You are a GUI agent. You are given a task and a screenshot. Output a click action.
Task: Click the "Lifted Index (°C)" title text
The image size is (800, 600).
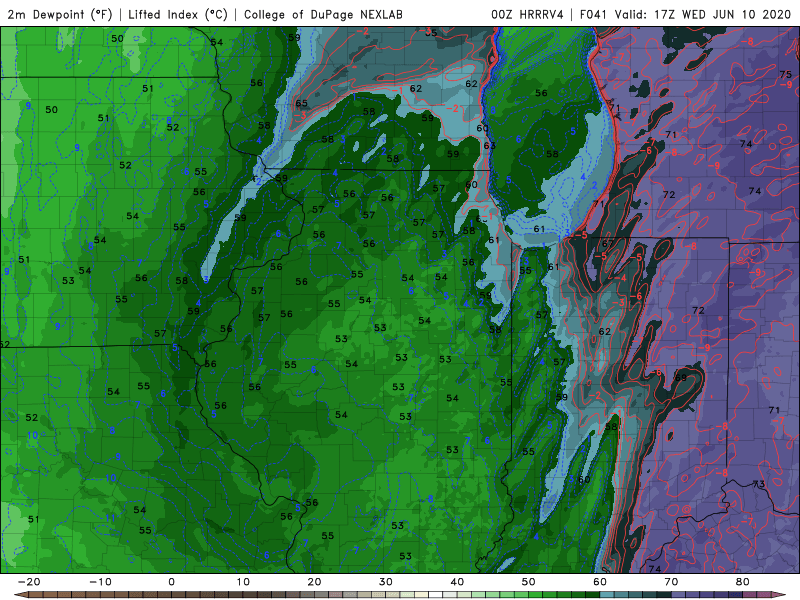click(178, 14)
